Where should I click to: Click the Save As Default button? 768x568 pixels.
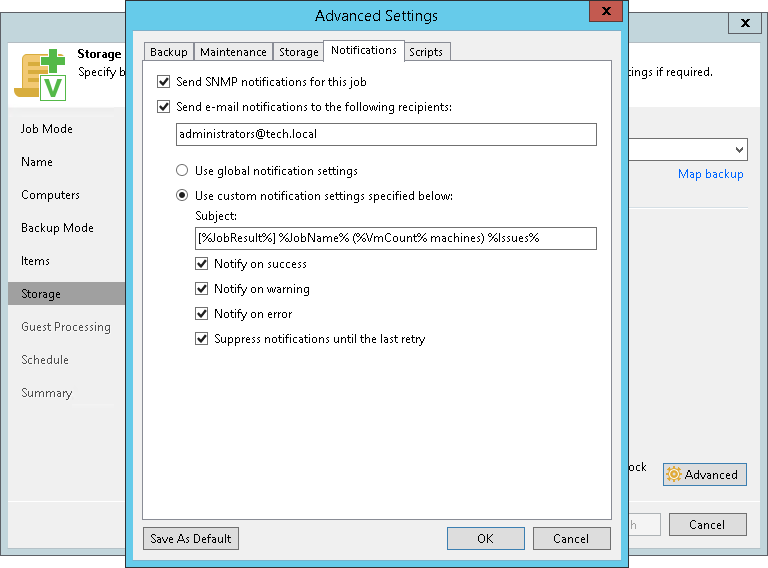[x=191, y=538]
